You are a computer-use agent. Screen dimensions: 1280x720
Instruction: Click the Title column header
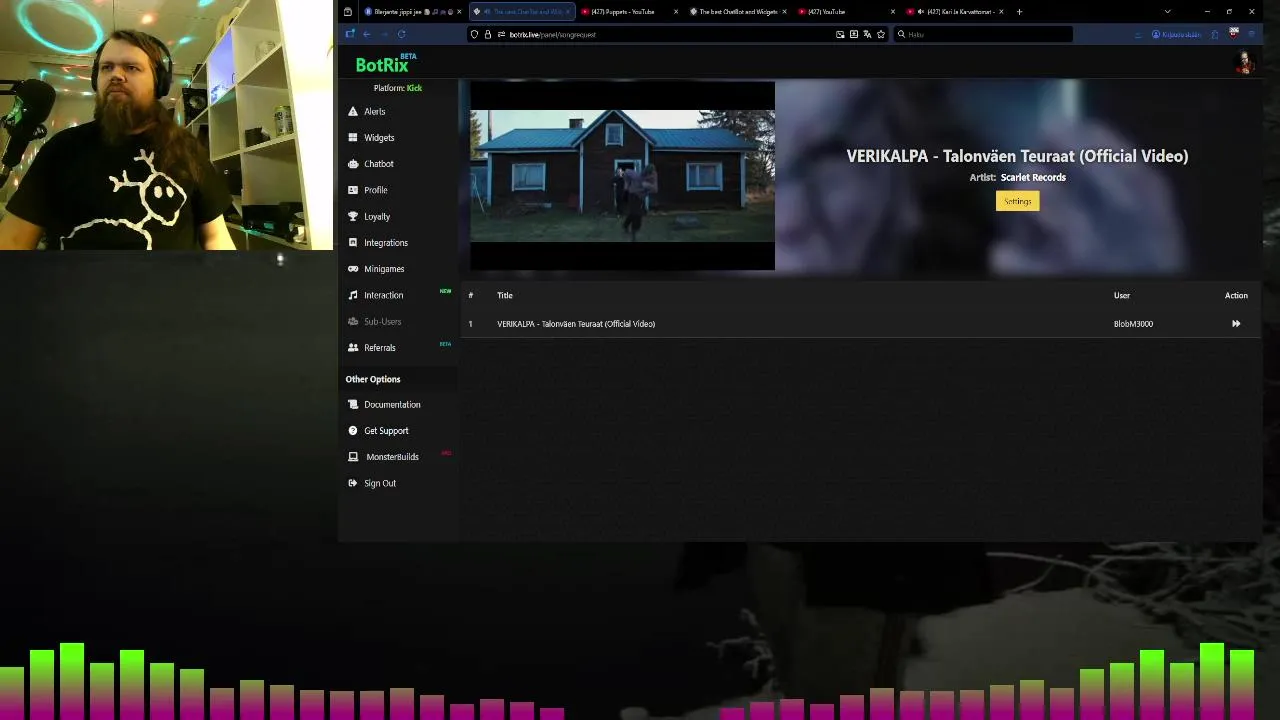(x=505, y=295)
